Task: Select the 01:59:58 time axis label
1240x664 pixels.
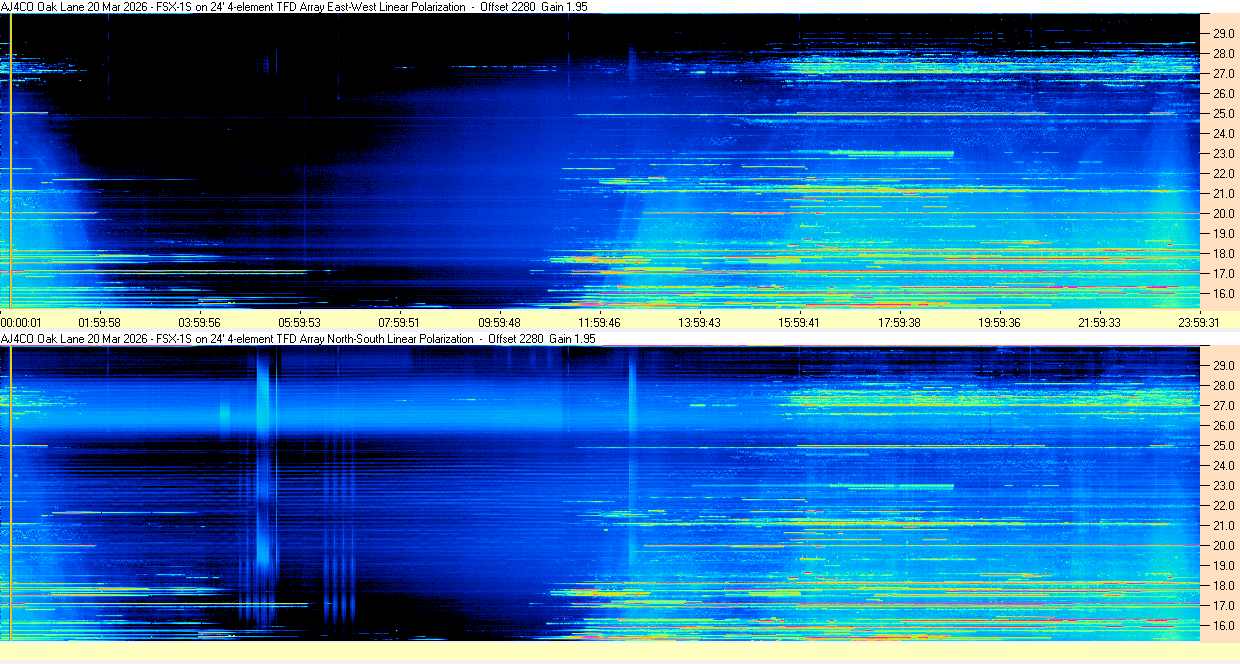Action: click(x=100, y=322)
